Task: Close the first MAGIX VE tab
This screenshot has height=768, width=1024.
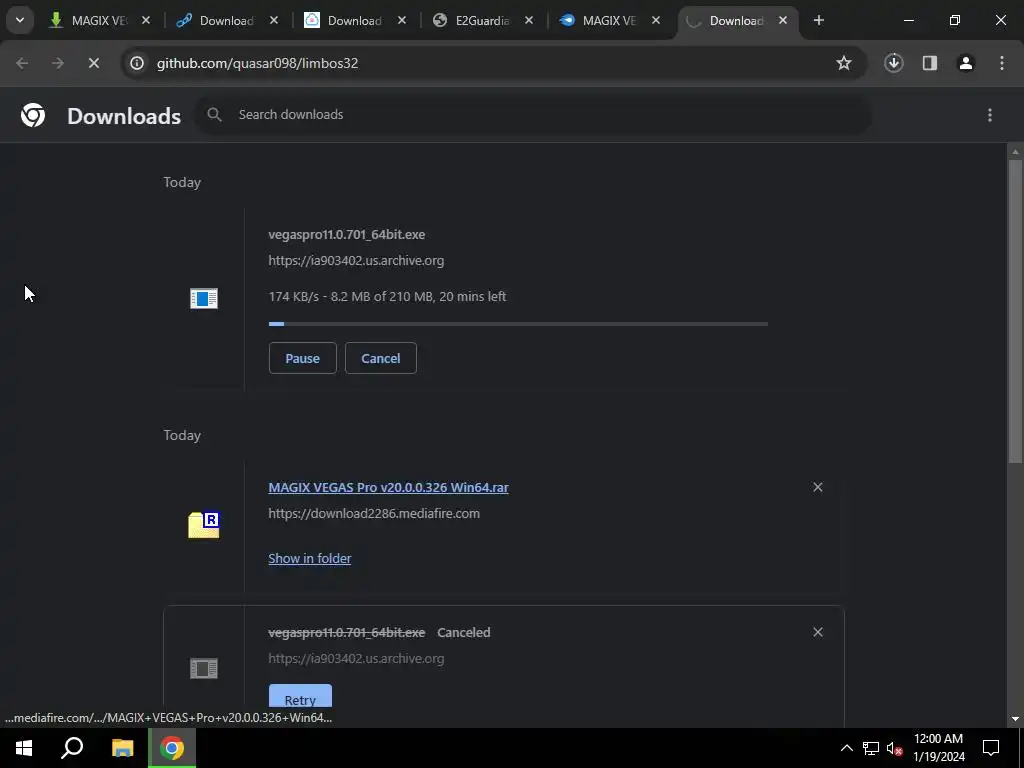Action: coord(146,21)
